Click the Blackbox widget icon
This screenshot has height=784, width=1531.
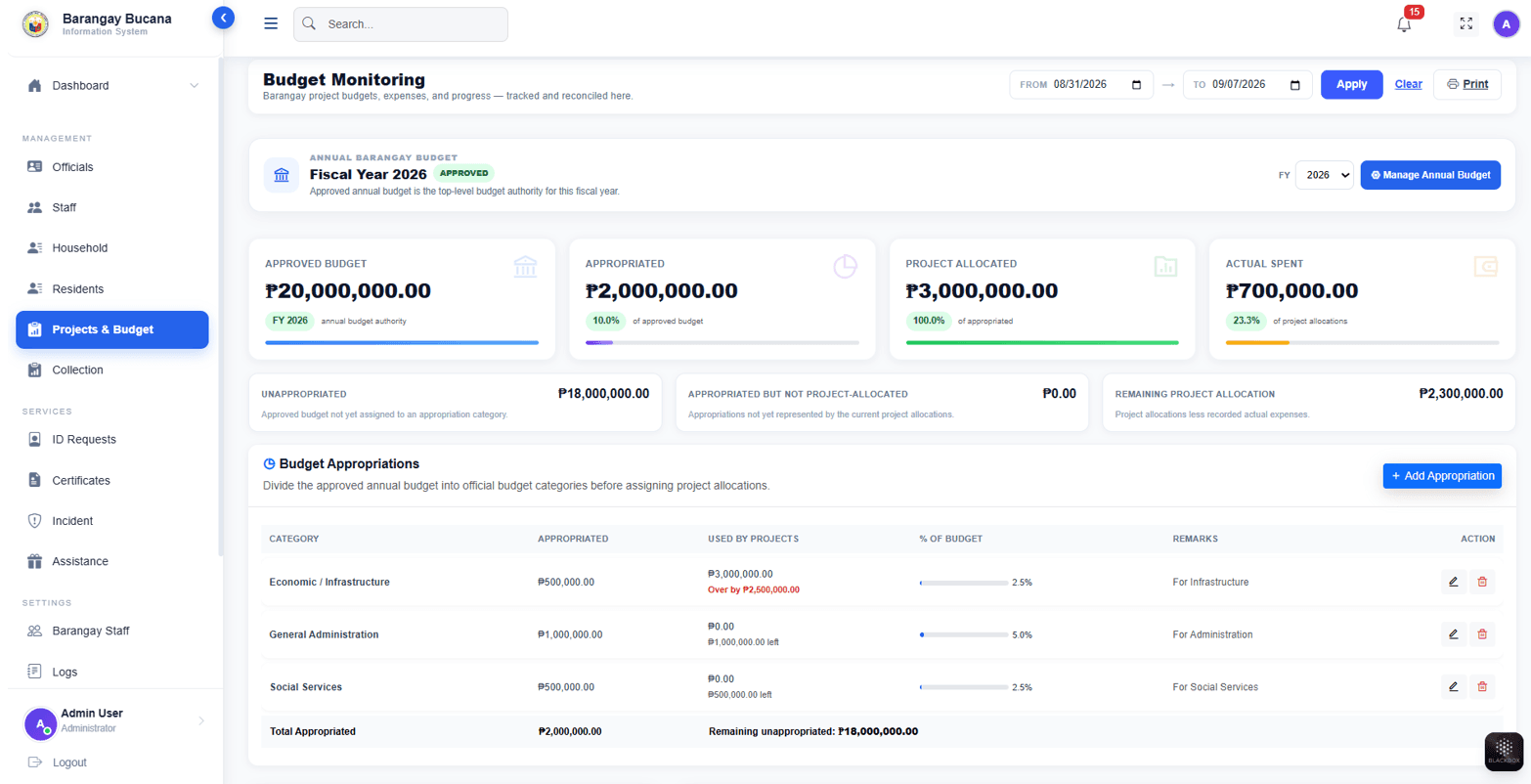[x=1504, y=751]
